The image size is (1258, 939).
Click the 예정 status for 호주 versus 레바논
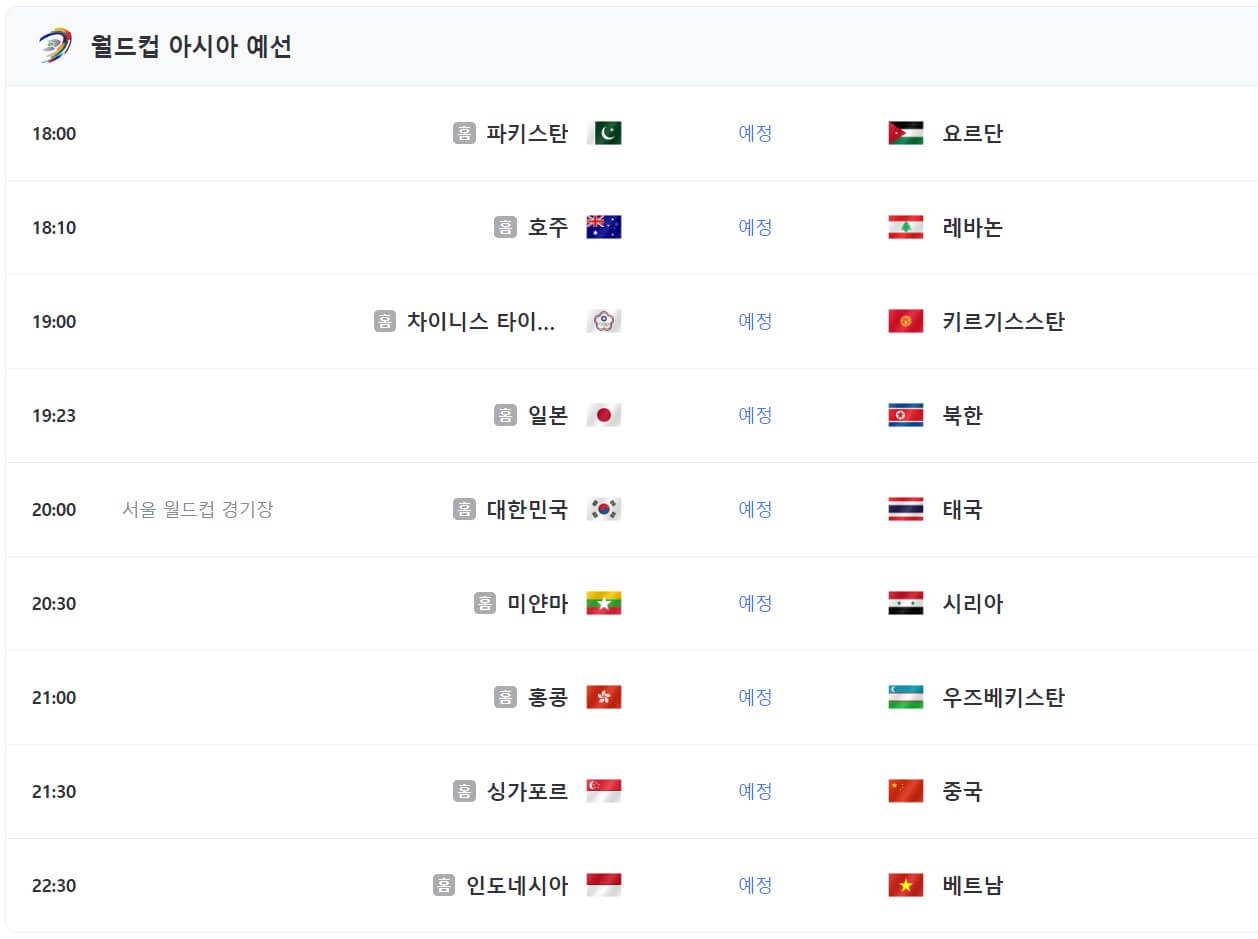click(754, 227)
